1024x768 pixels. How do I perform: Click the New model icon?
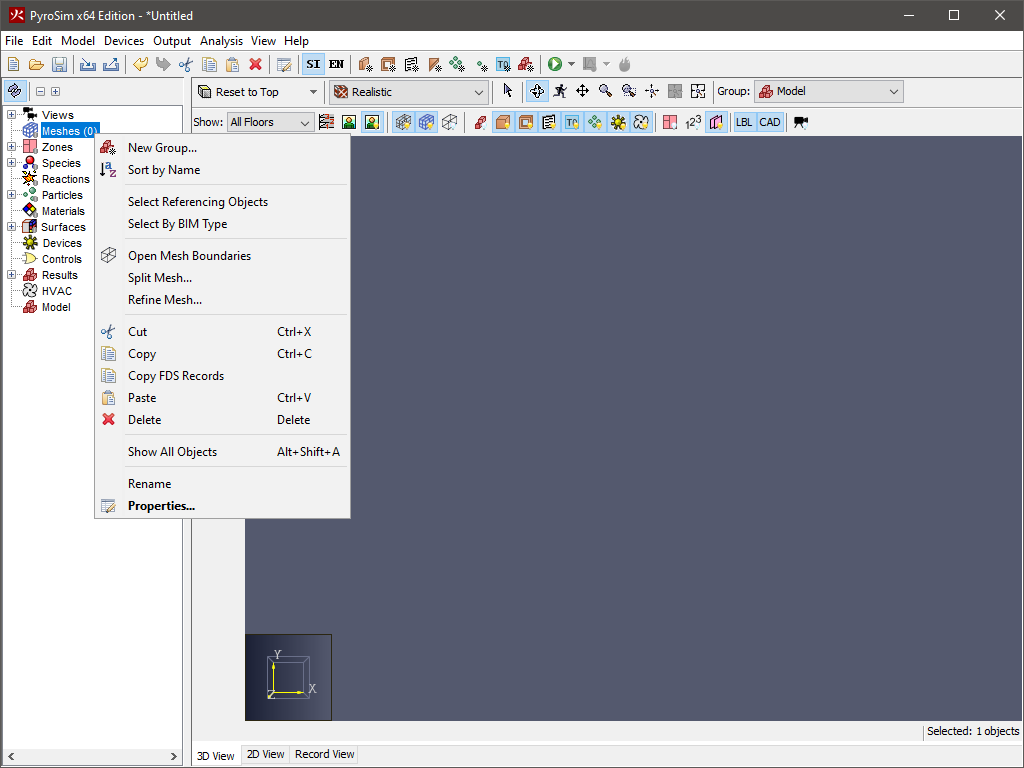point(14,65)
